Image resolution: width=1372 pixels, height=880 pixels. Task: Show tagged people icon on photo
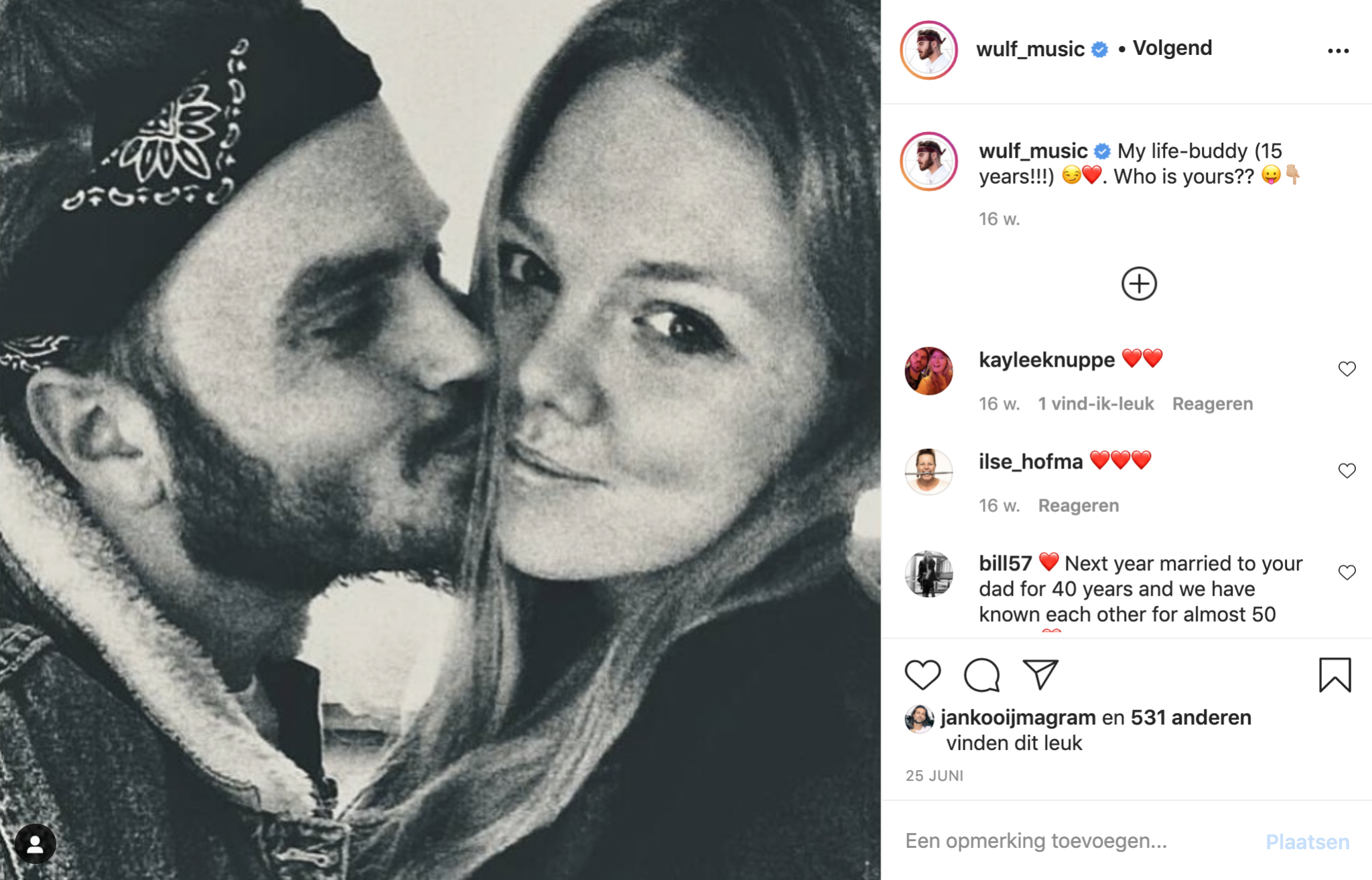click(35, 844)
